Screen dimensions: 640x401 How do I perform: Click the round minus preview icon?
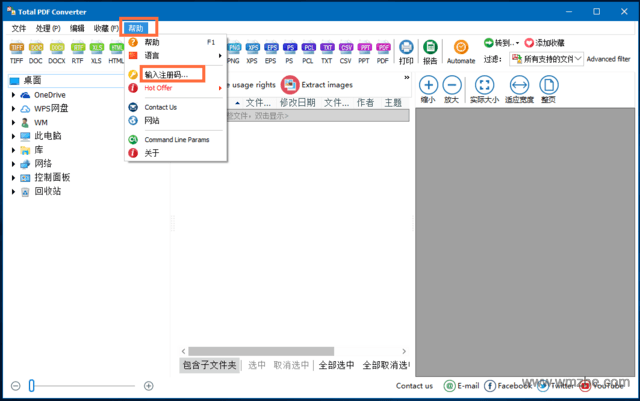452,85
